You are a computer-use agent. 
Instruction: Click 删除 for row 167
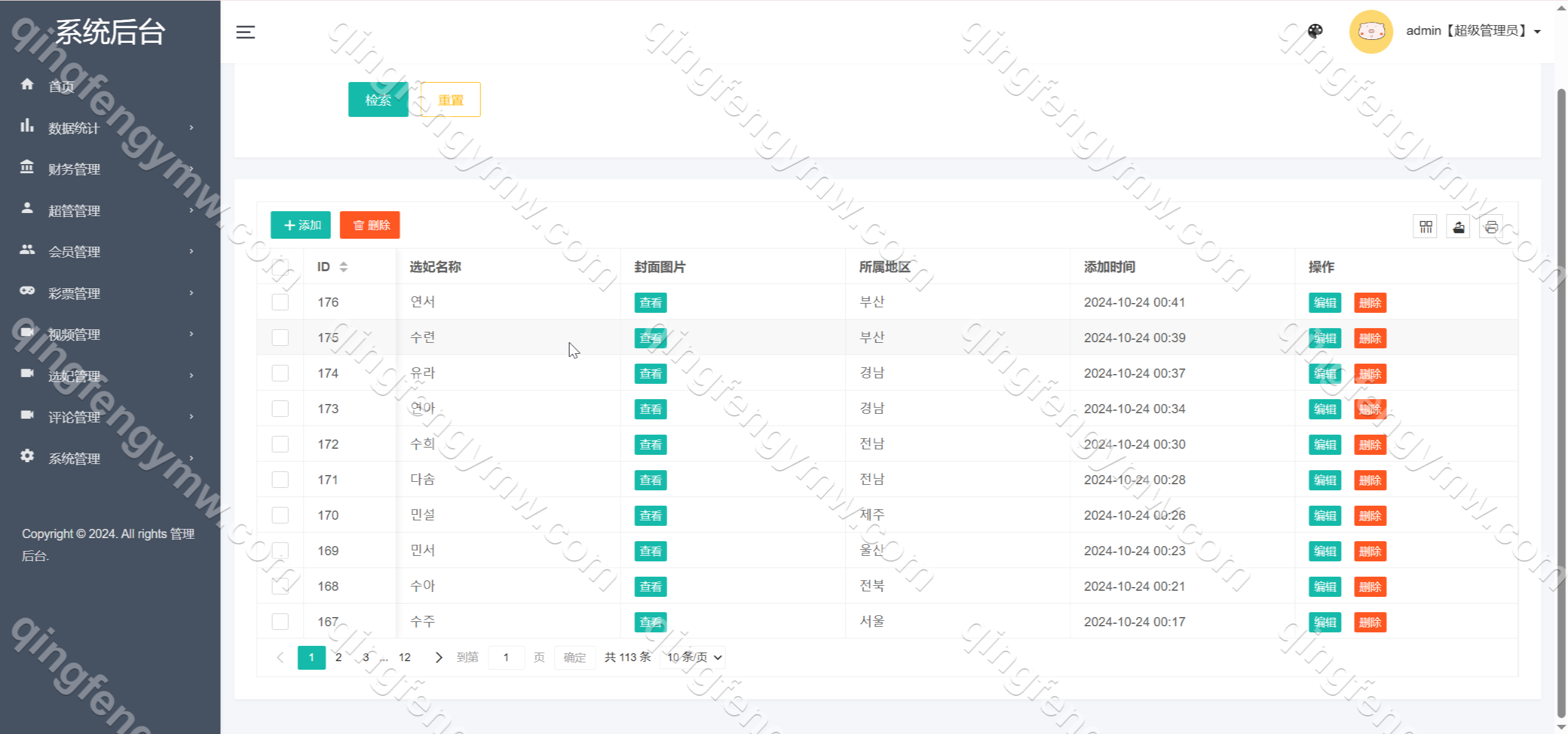[x=1370, y=622]
